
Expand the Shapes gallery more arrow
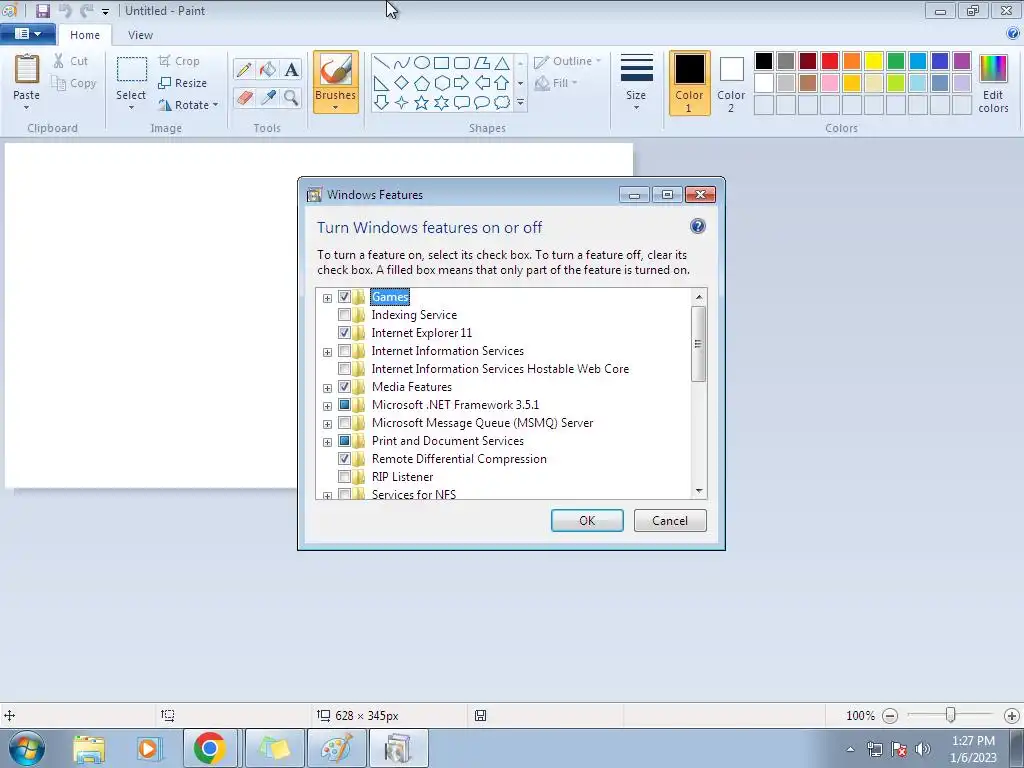(x=520, y=103)
